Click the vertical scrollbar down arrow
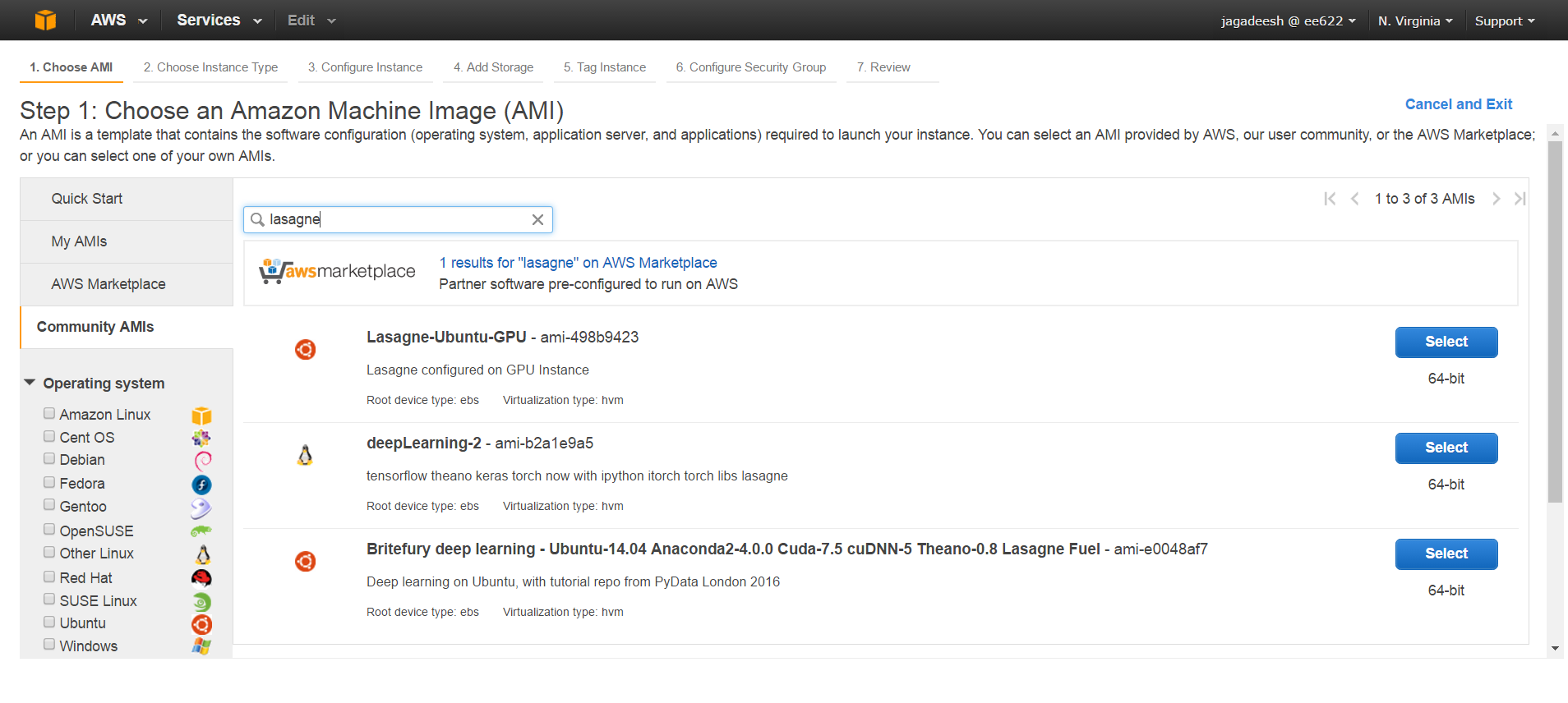The height and width of the screenshot is (703, 1568). point(1555,649)
